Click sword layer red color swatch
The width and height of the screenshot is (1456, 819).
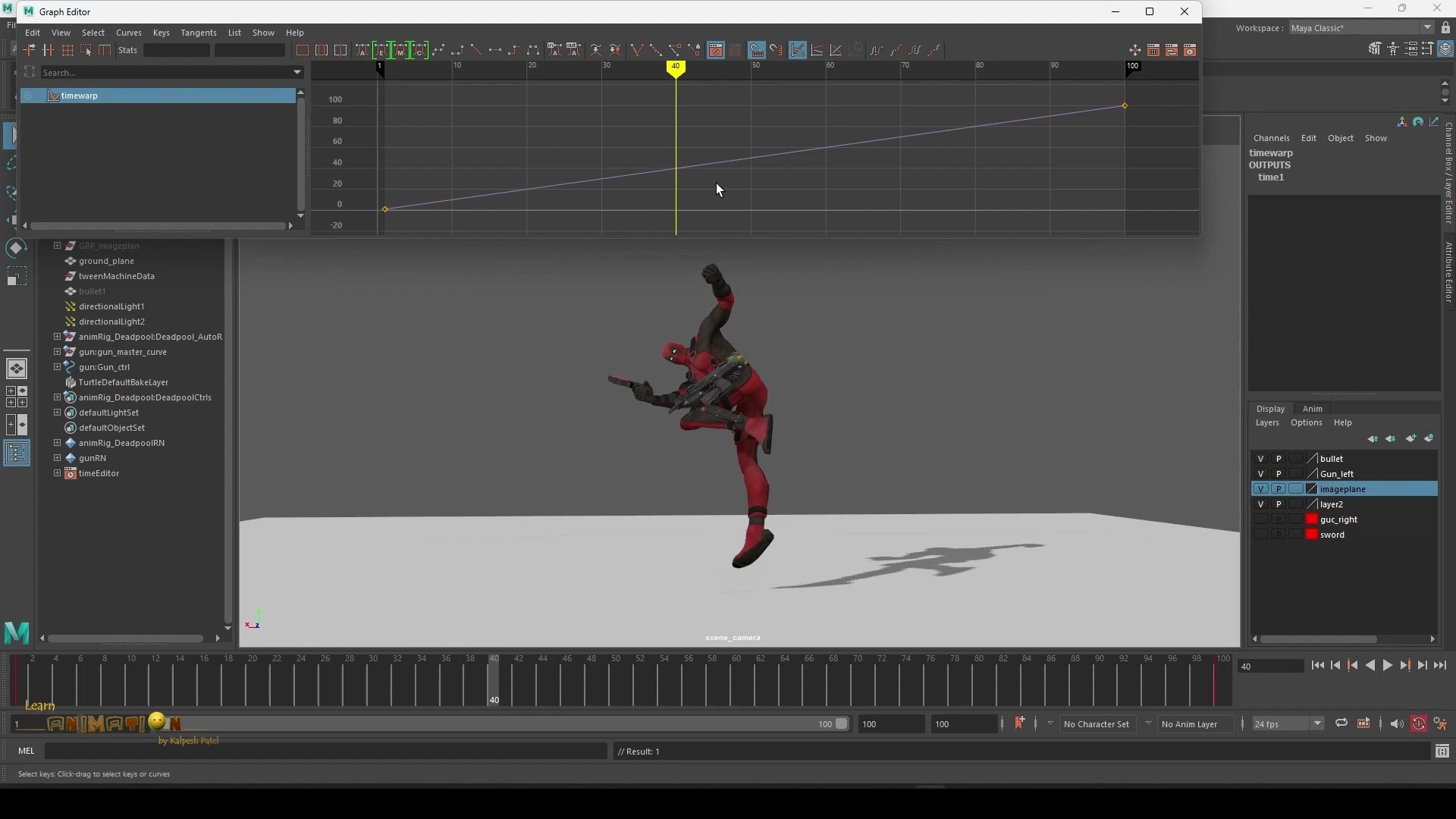(x=1312, y=535)
